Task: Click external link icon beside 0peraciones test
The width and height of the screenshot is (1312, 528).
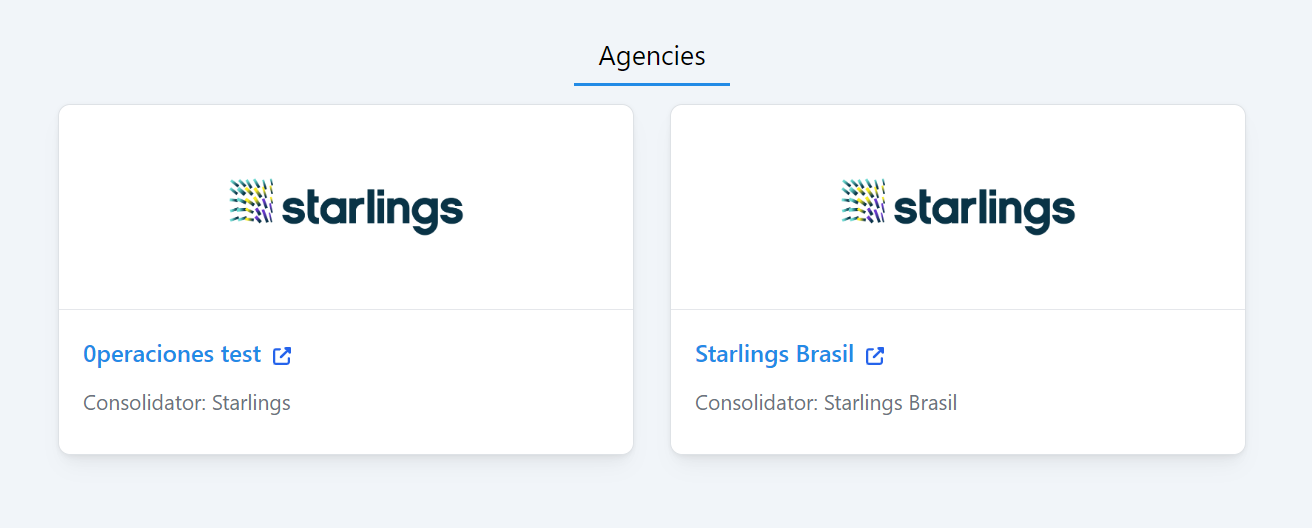Action: coord(282,355)
